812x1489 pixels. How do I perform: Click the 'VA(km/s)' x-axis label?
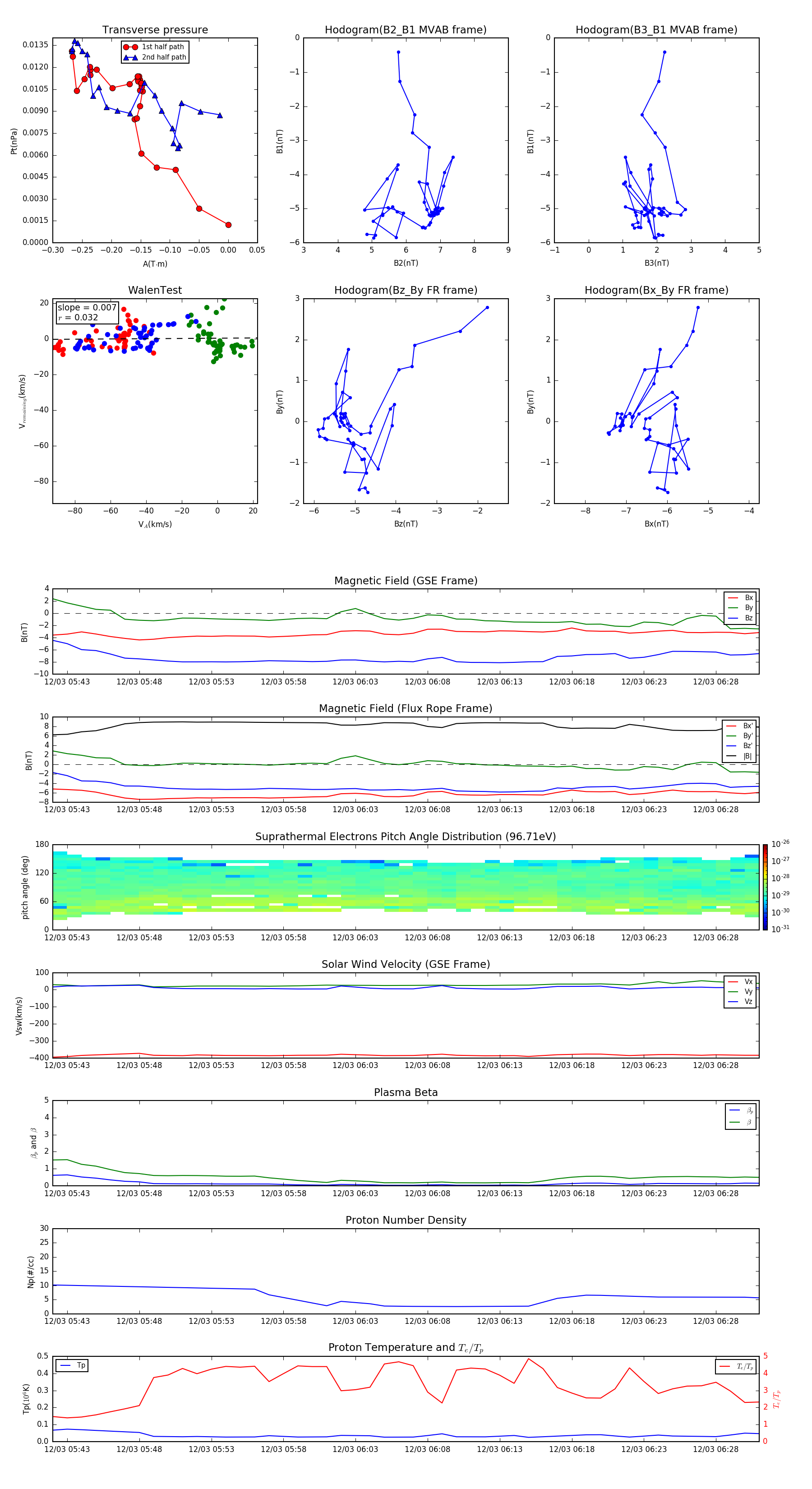[x=155, y=524]
